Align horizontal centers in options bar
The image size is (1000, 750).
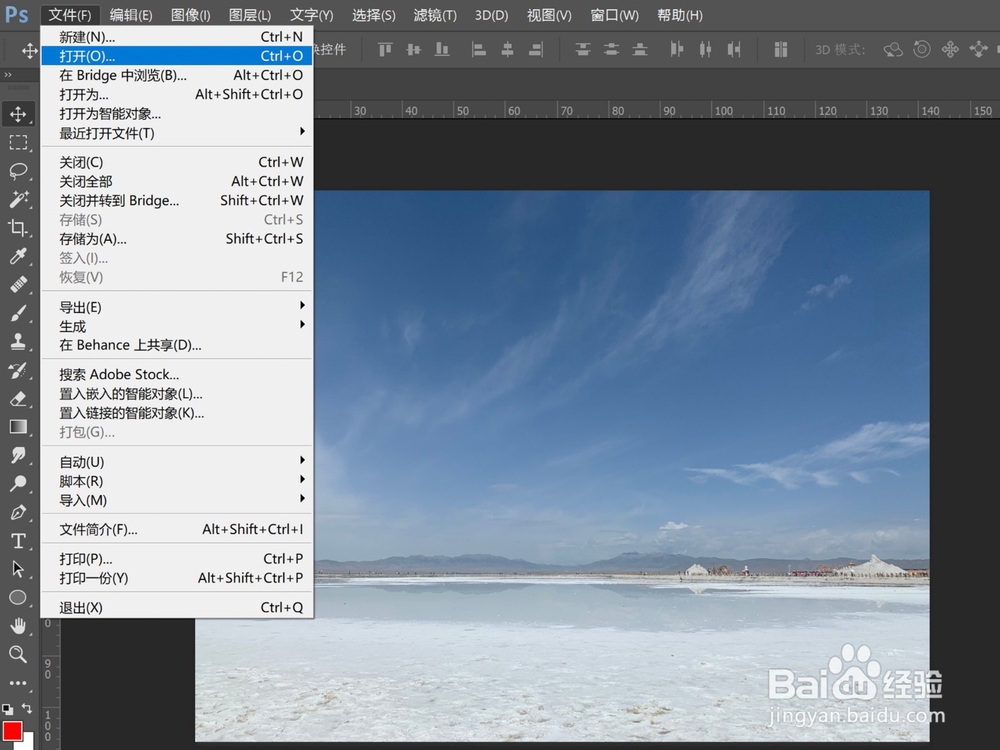click(x=508, y=49)
